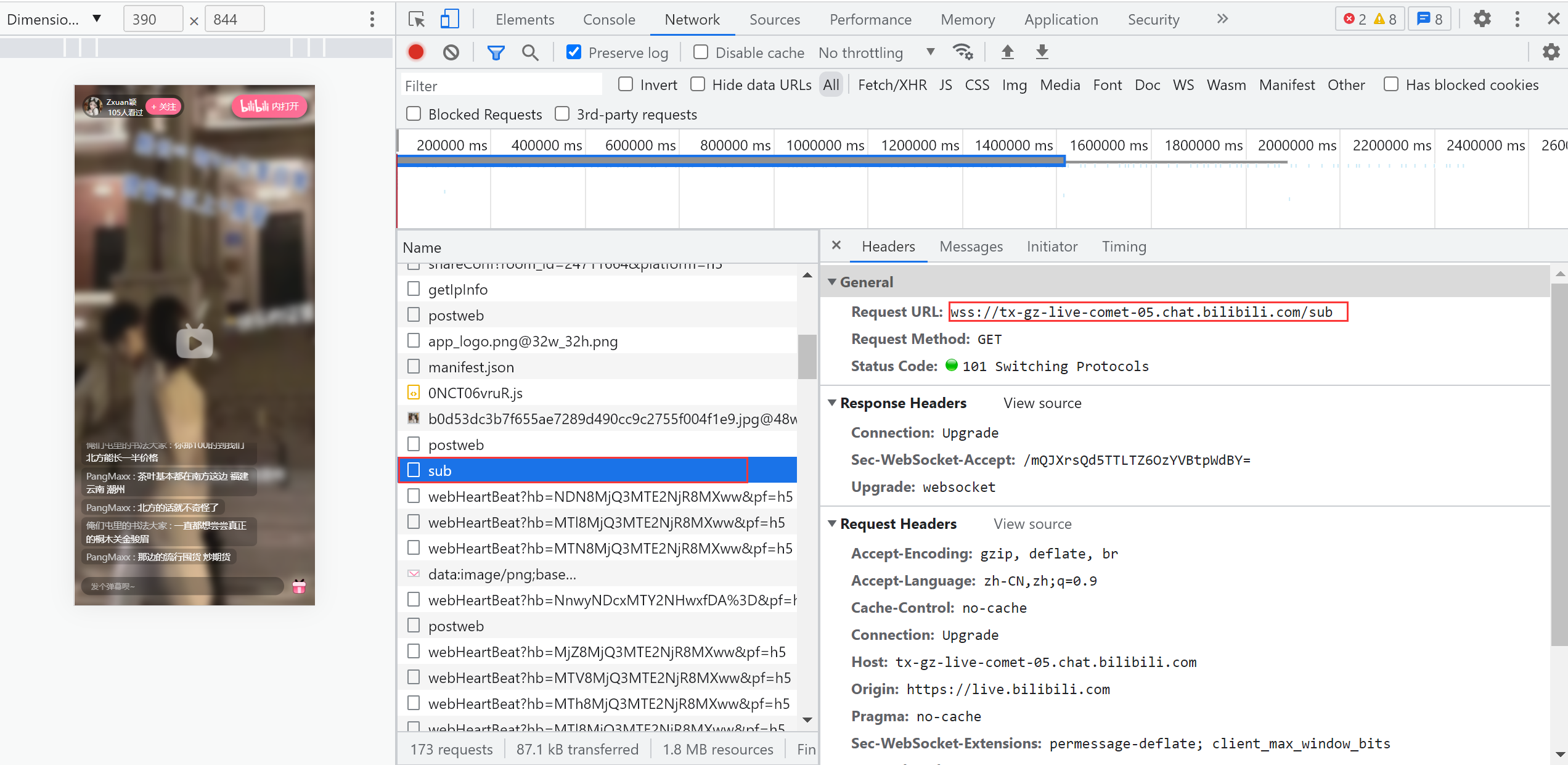
Task: Click the viewport width field 390
Action: tap(153, 19)
